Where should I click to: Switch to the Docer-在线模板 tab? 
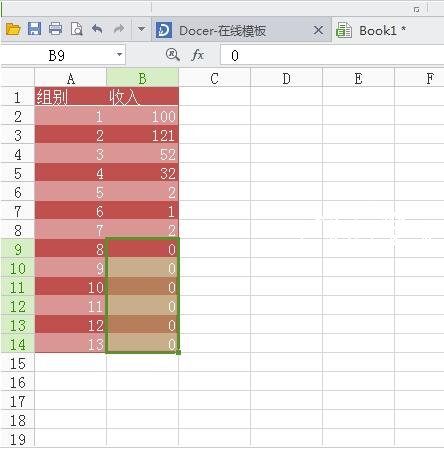222,31
